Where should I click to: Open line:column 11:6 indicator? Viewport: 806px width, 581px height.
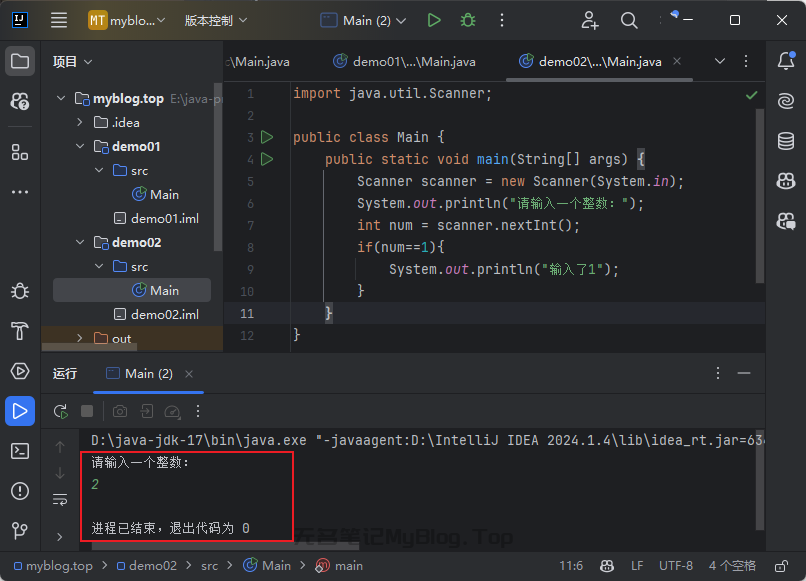pos(571,566)
